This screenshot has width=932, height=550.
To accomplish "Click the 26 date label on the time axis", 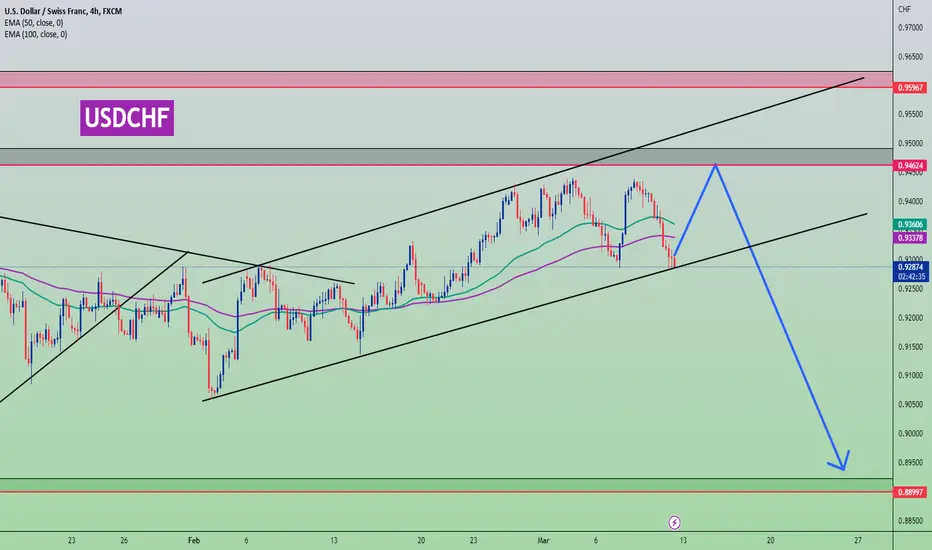I will click(124, 540).
